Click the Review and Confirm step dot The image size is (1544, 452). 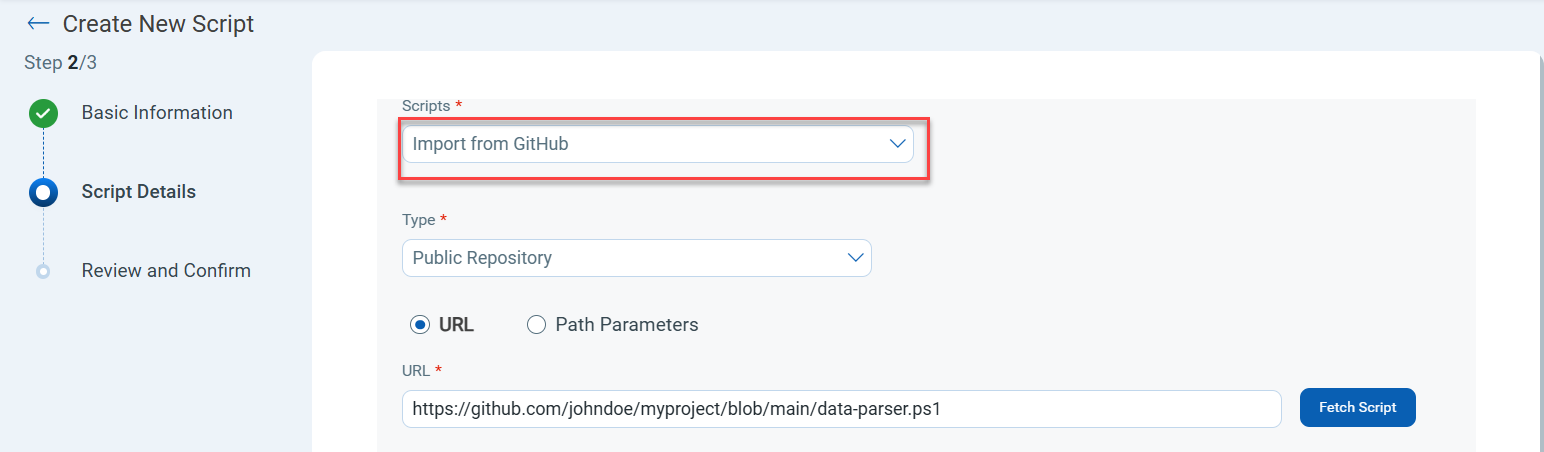pyautogui.click(x=43, y=271)
